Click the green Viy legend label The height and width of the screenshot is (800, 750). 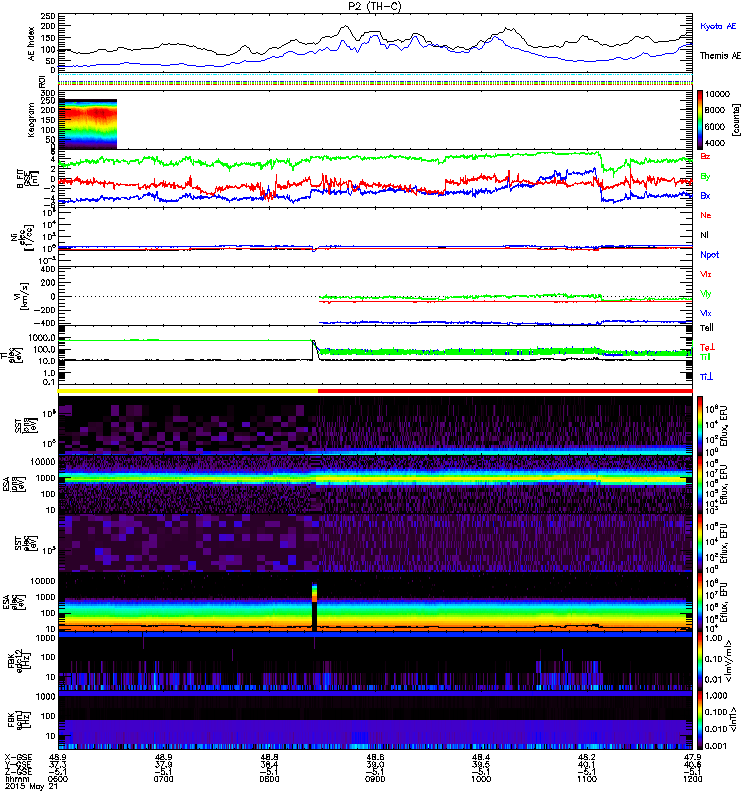tap(706, 294)
